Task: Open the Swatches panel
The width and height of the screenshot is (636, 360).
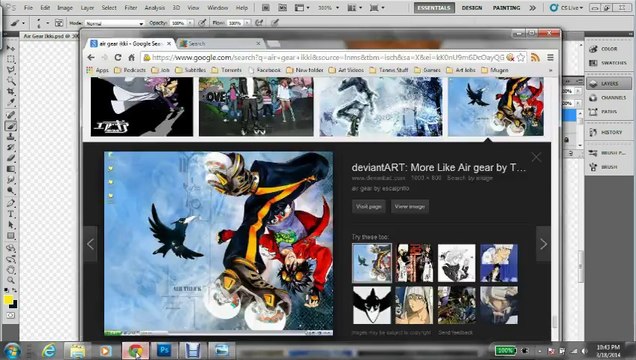Action: click(x=608, y=63)
